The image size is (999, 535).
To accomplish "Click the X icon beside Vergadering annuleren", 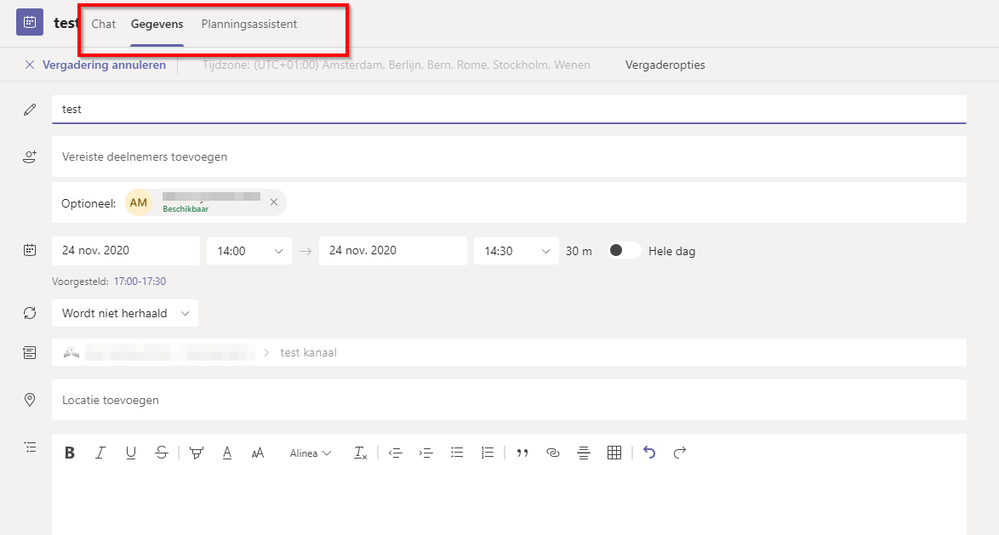I will 29,65.
